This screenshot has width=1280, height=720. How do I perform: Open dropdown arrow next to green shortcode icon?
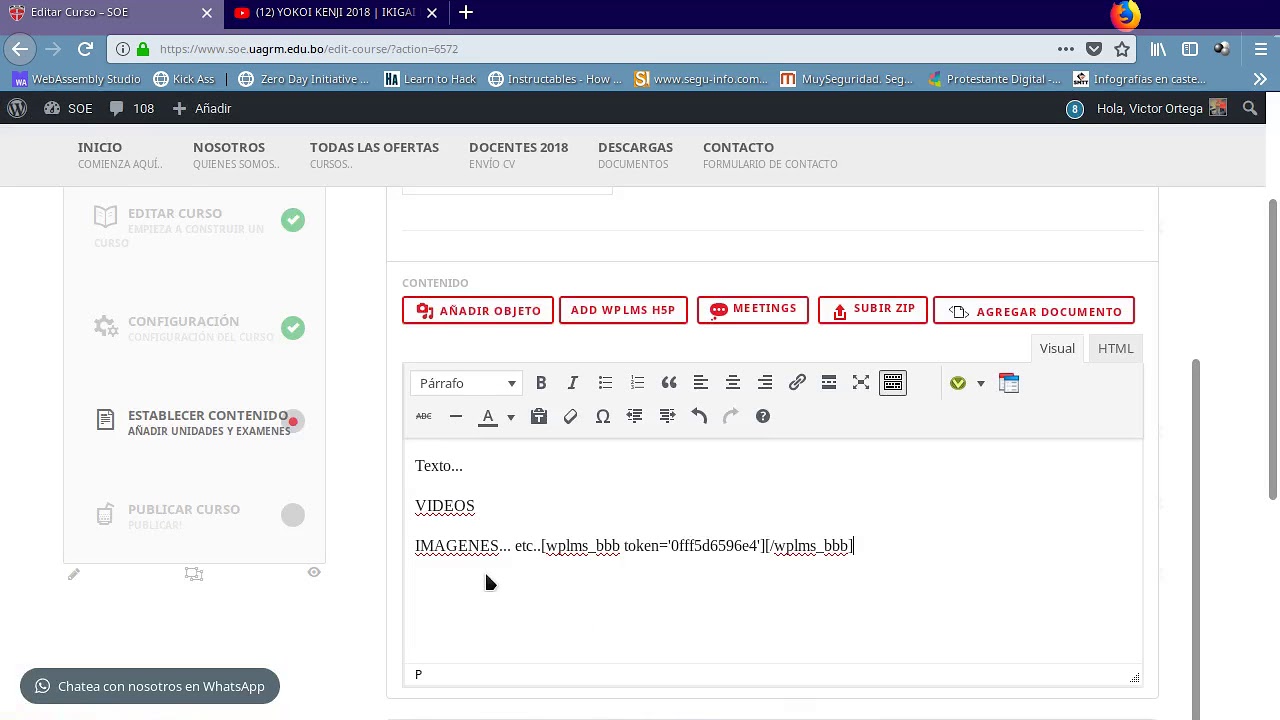coord(981,383)
